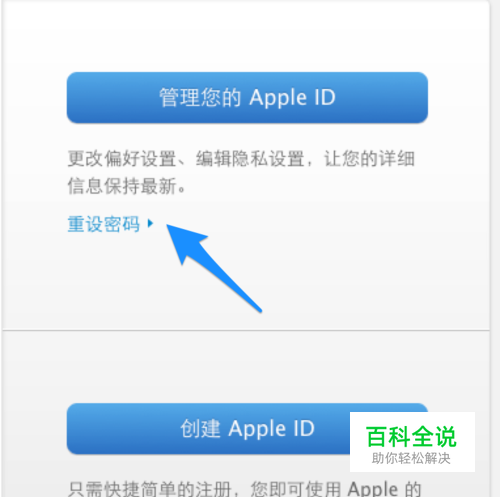This screenshot has height=497, width=500.
Task: Click the word 管理您的 in top button
Action: (x=200, y=97)
